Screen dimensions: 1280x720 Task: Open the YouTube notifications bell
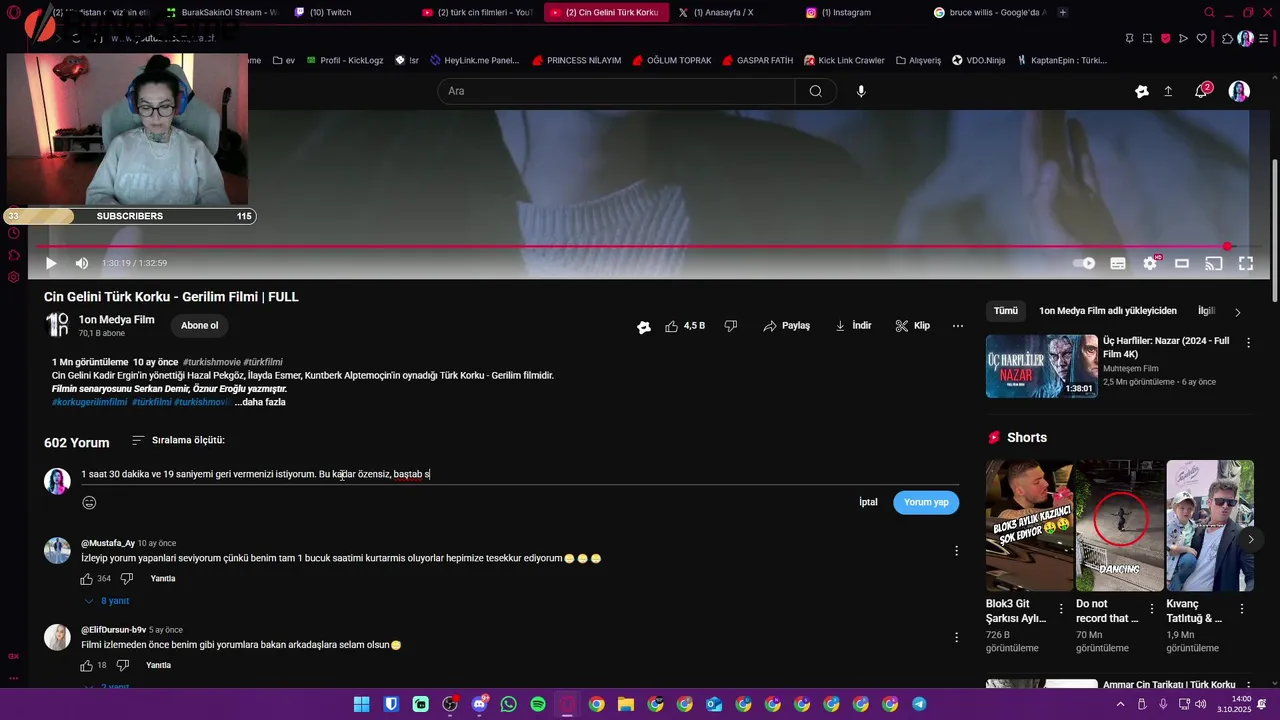coord(1201,91)
